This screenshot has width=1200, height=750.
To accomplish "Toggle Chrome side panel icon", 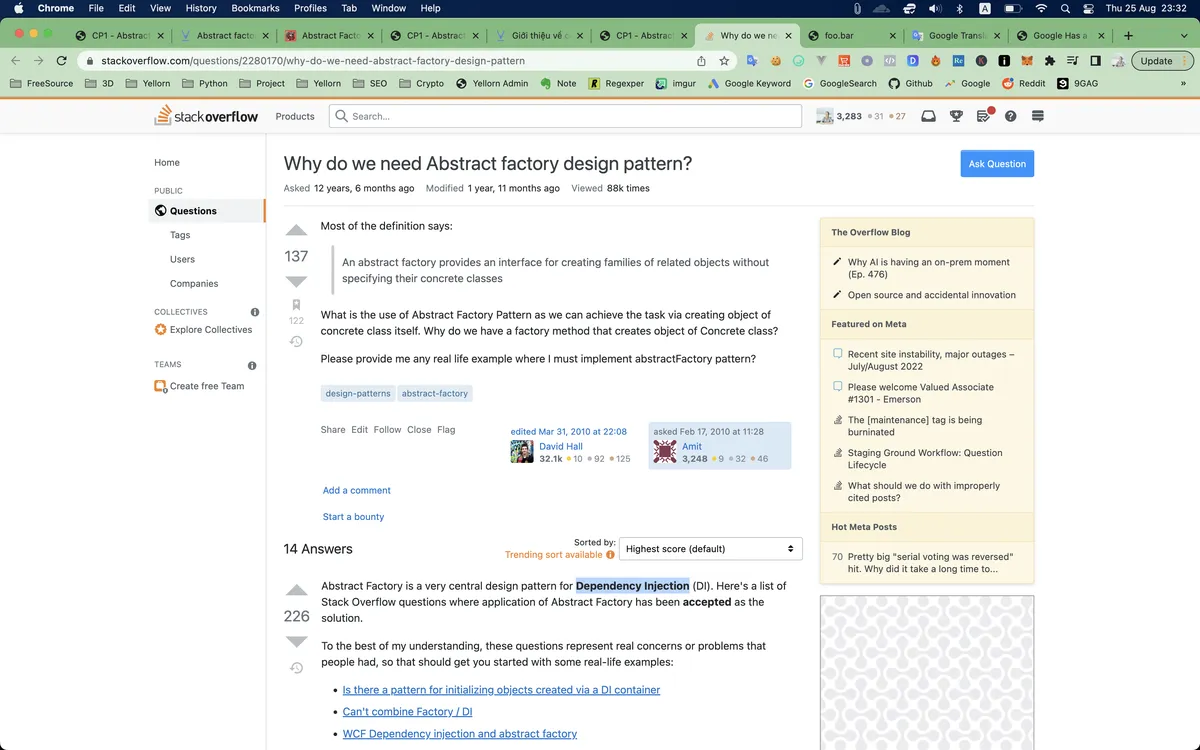I will tap(1095, 61).
